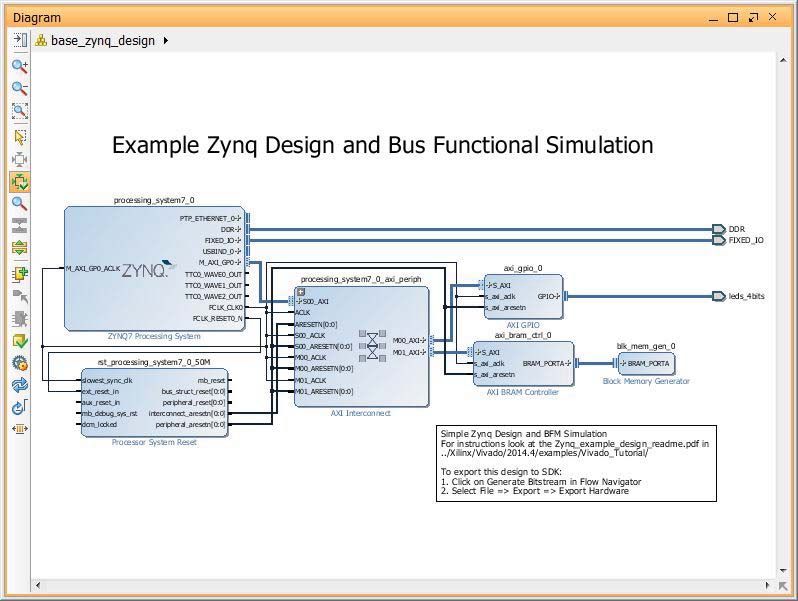Select the leds_4bits external port
Screen dimensions: 798x601
(719, 296)
